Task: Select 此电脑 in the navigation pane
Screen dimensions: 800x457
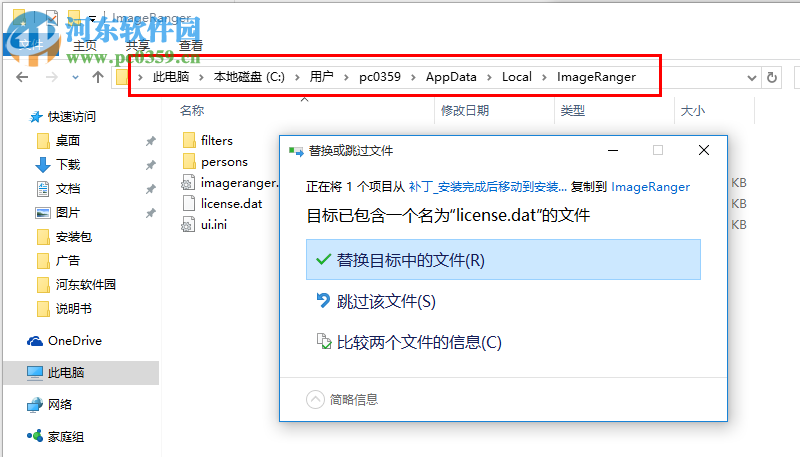Action: [x=66, y=373]
